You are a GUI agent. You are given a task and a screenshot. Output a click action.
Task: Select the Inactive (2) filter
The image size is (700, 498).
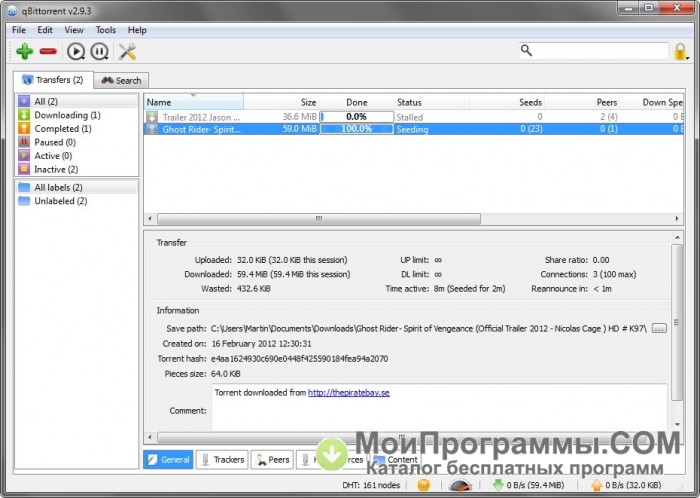click(77, 170)
